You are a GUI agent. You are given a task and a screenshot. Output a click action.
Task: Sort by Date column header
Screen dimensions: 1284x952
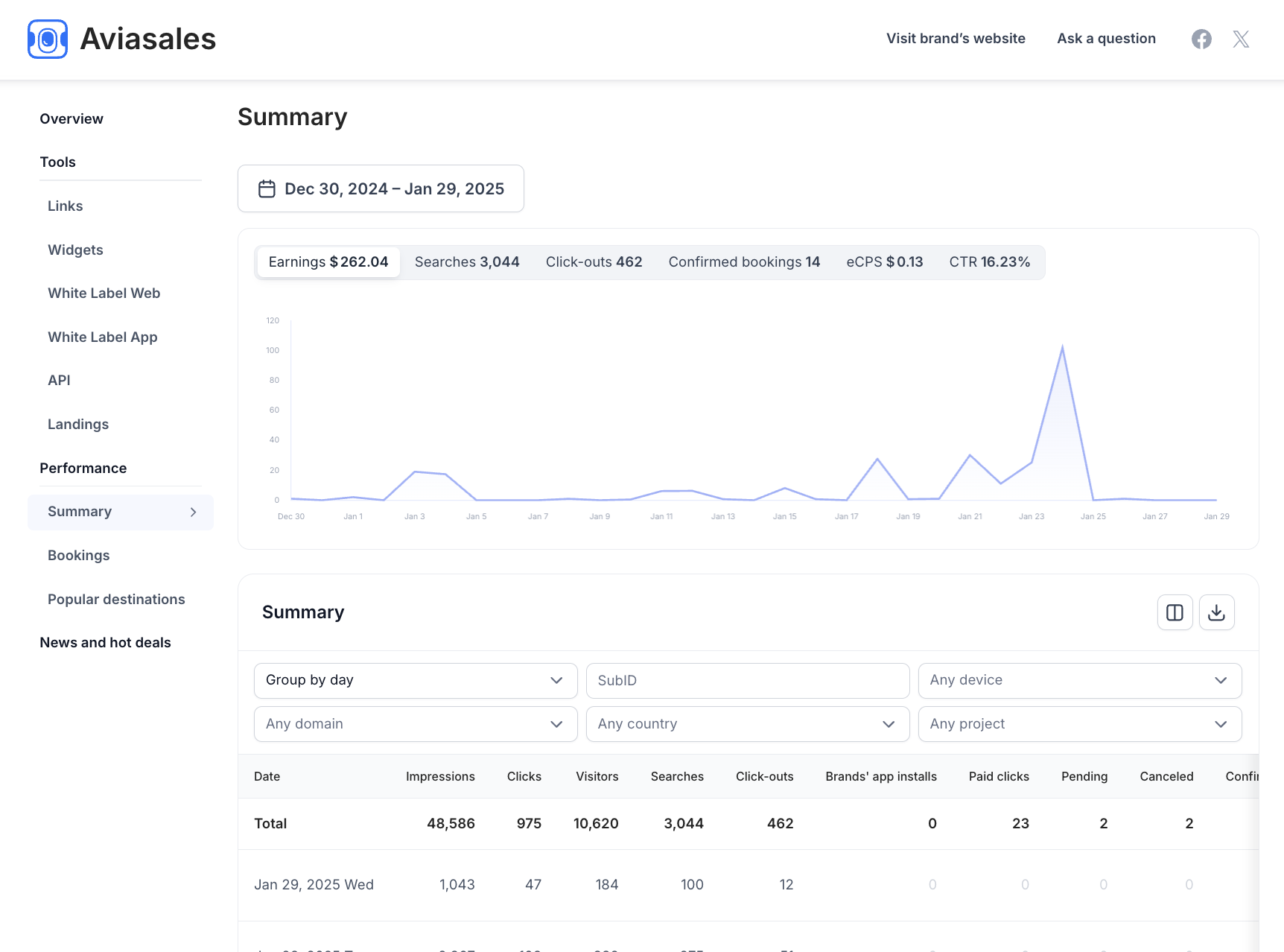[267, 776]
